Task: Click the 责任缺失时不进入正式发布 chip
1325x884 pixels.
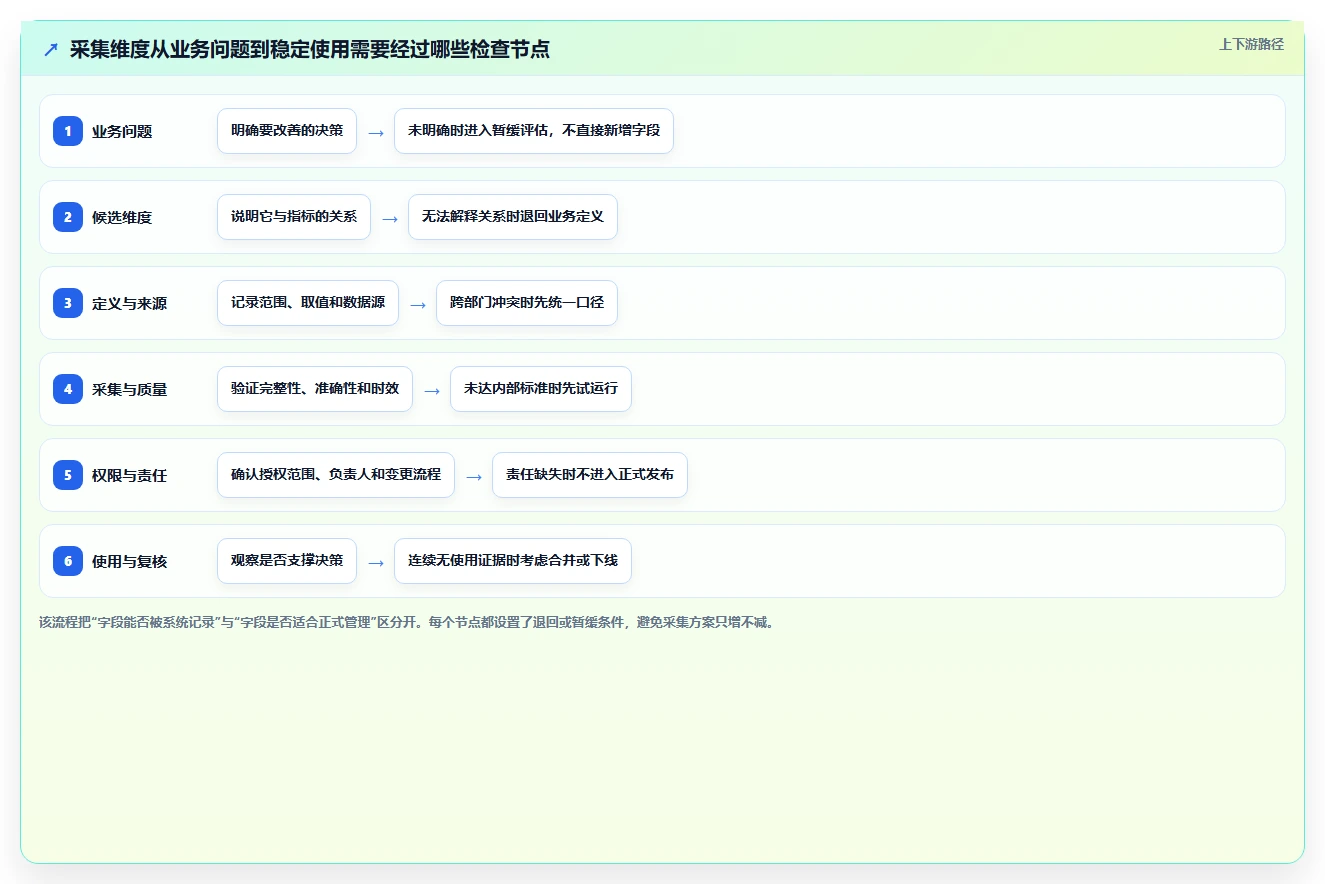Action: coord(590,475)
